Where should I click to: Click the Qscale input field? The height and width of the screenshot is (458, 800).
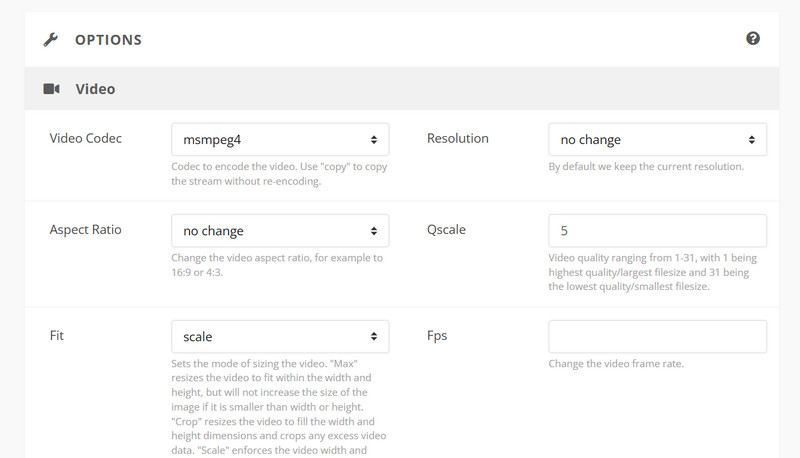pos(657,231)
